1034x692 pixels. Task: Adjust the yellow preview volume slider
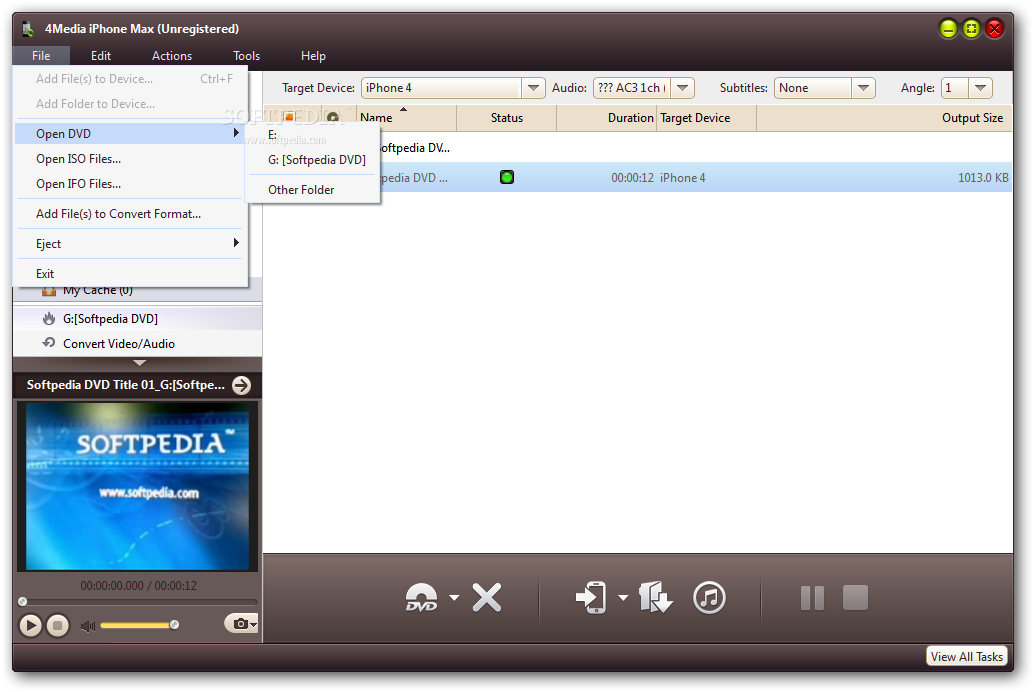[139, 625]
